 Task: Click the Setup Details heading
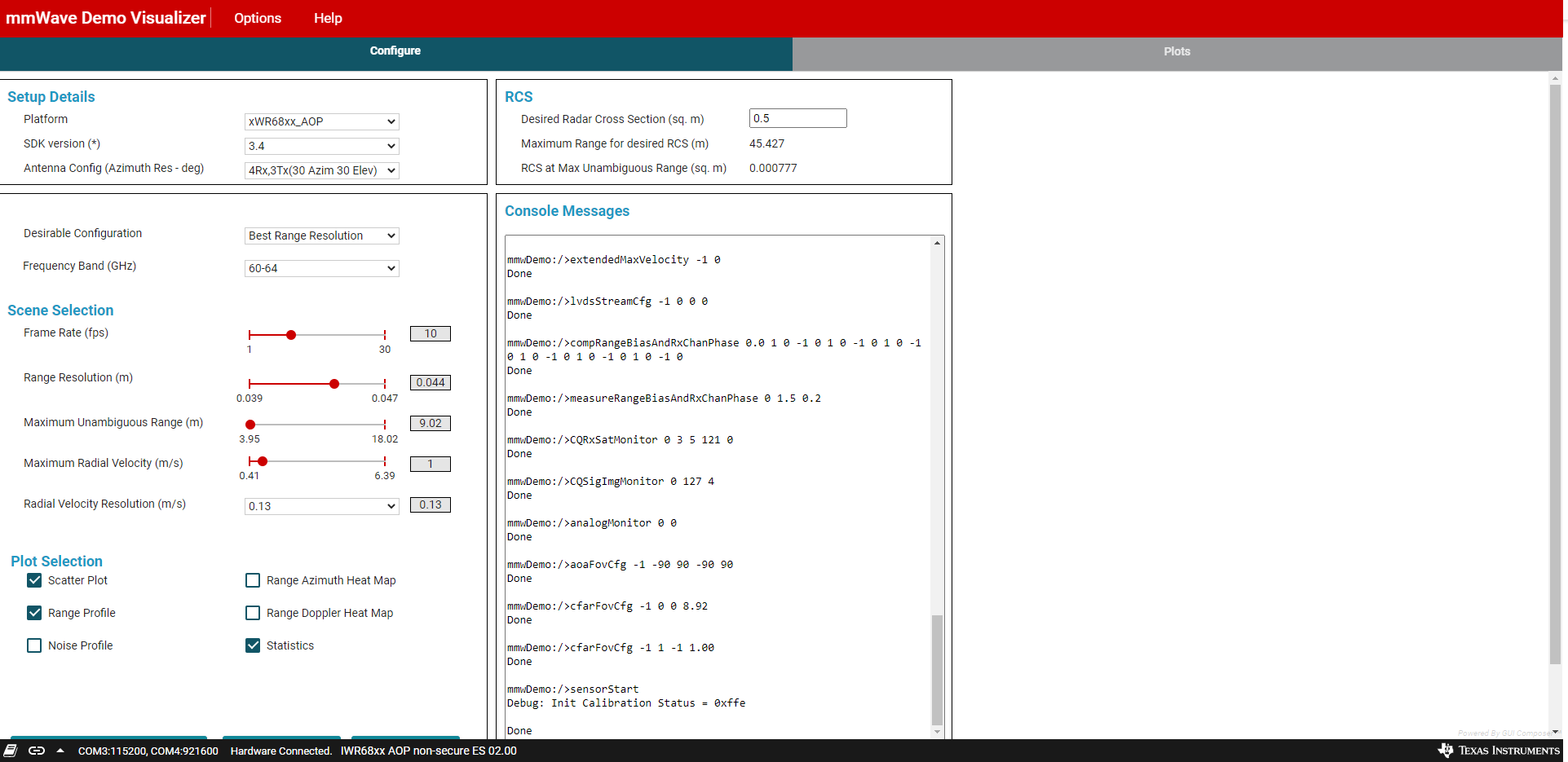(x=51, y=97)
